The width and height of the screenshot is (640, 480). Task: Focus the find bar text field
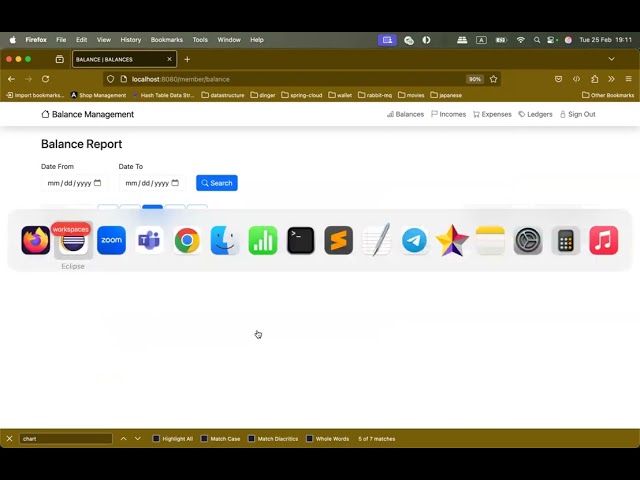point(66,438)
